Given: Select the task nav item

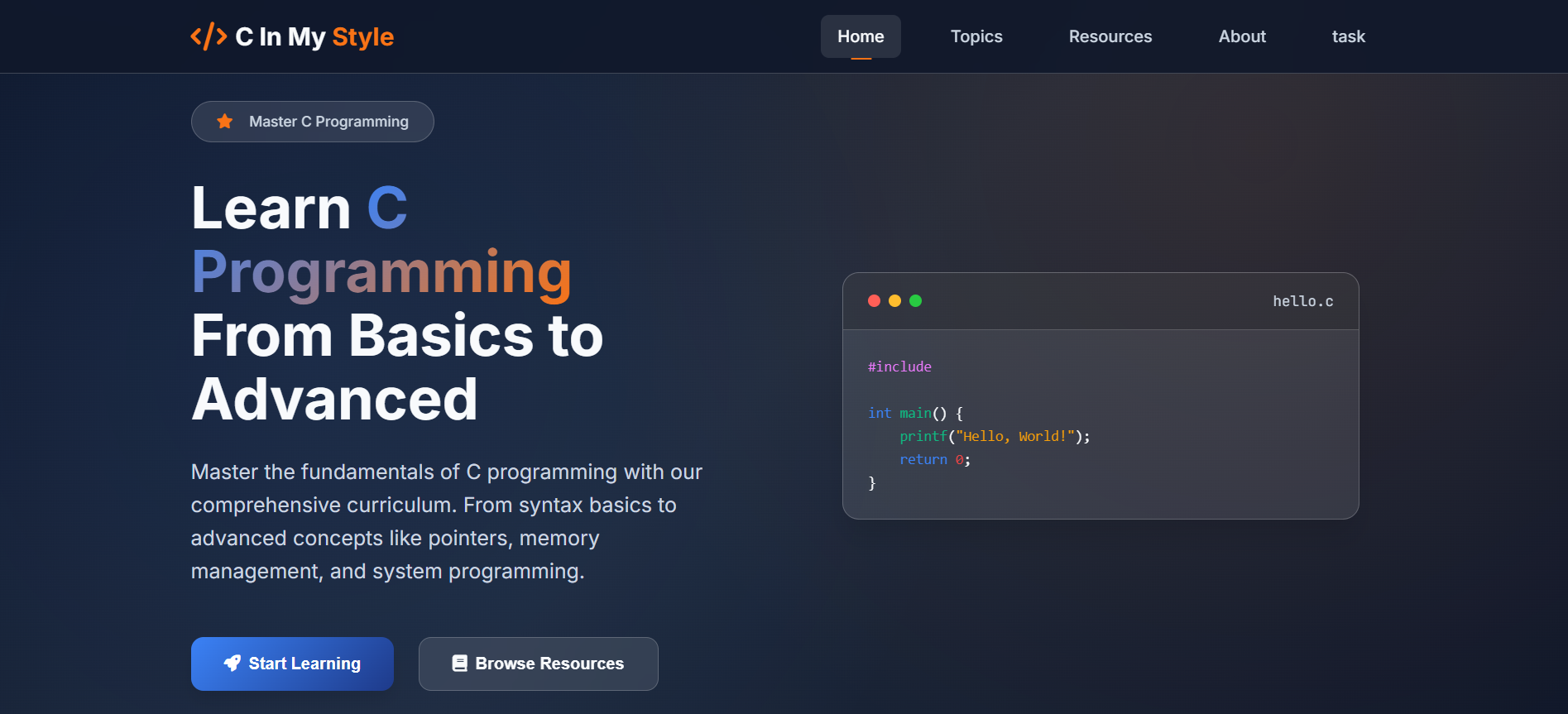Looking at the screenshot, I should pos(1348,36).
